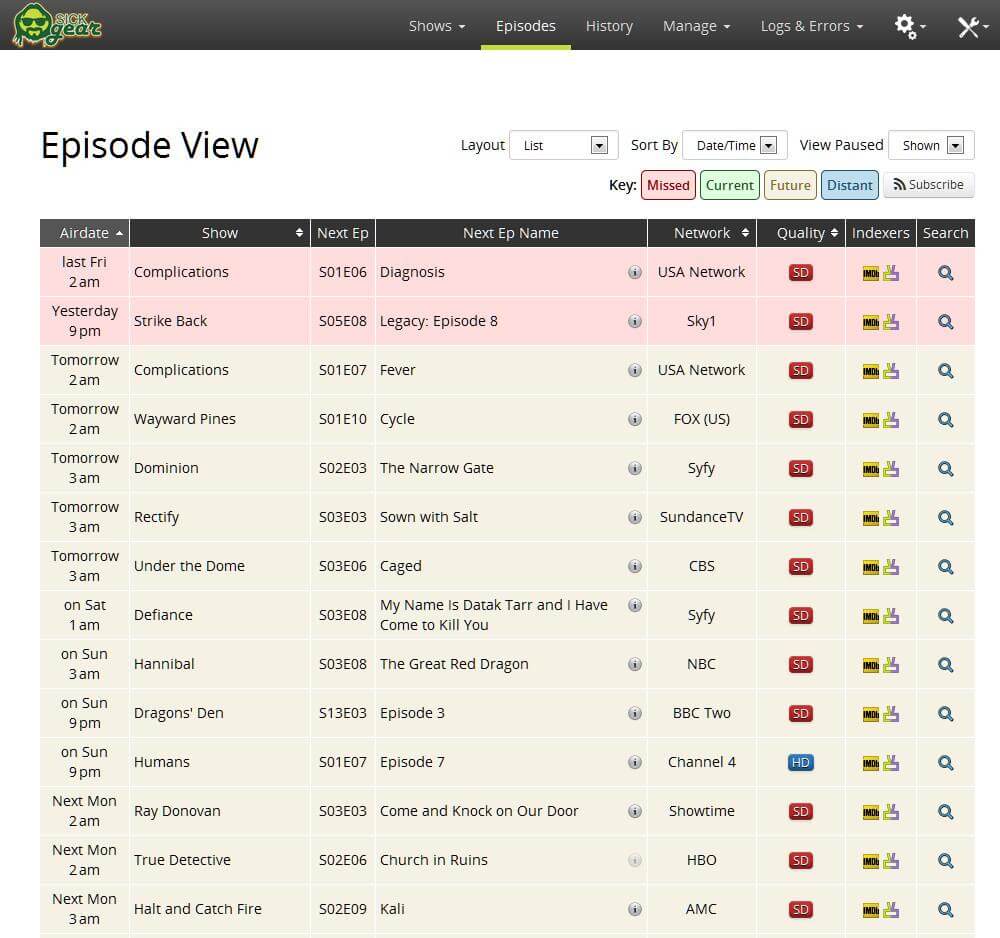Screen dimensions: 1000x938
Task: Open the Strike Back show page
Action: click(x=170, y=321)
